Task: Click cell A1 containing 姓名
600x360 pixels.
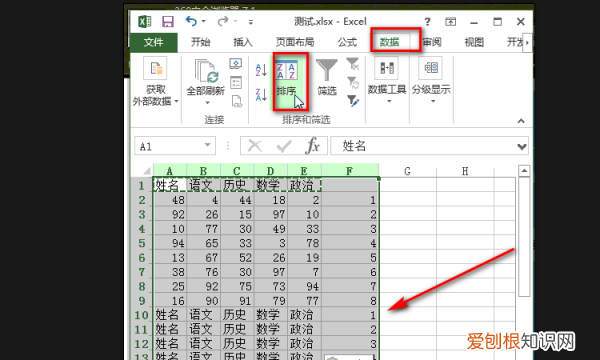Action: [x=170, y=186]
